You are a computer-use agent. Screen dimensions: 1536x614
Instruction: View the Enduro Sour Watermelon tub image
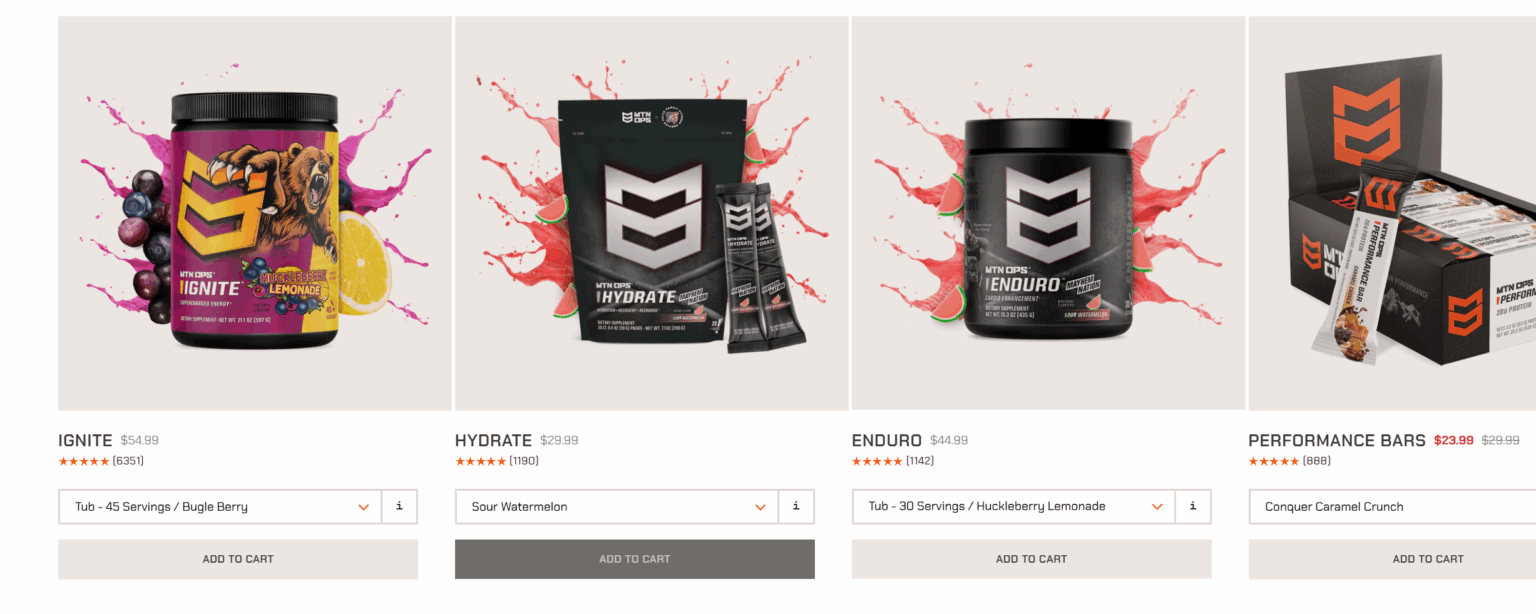tap(1048, 213)
